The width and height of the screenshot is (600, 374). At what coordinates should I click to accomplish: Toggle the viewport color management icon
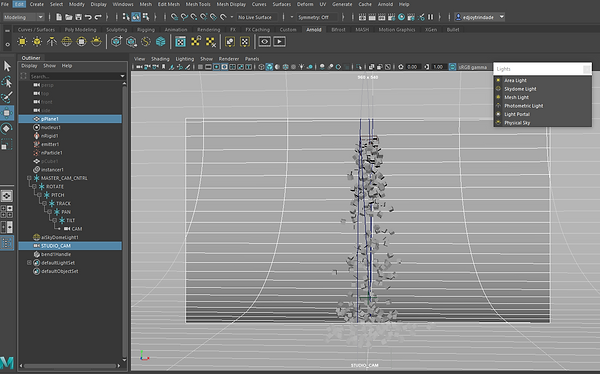coord(452,67)
